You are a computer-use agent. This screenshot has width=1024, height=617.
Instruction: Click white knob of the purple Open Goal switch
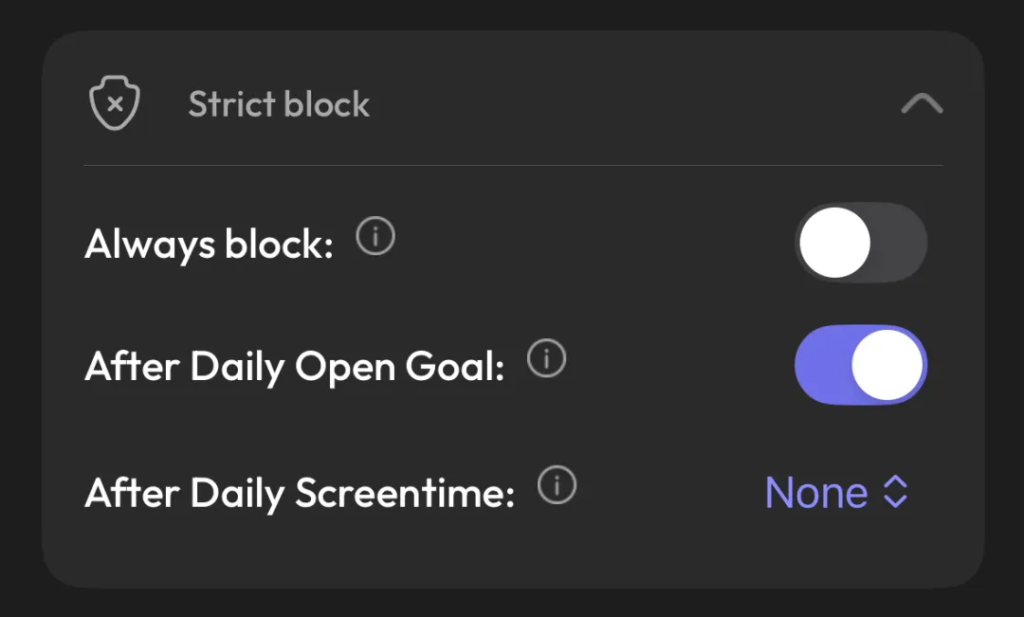[887, 365]
